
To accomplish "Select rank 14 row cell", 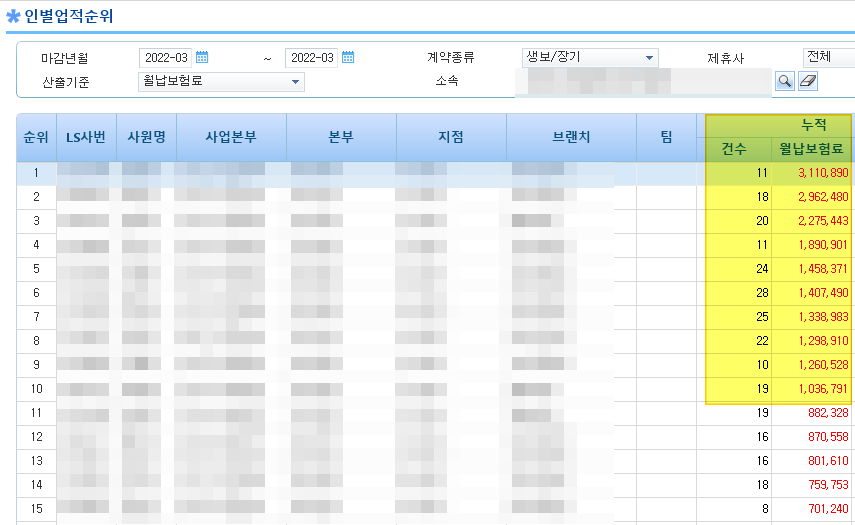I will [37, 485].
